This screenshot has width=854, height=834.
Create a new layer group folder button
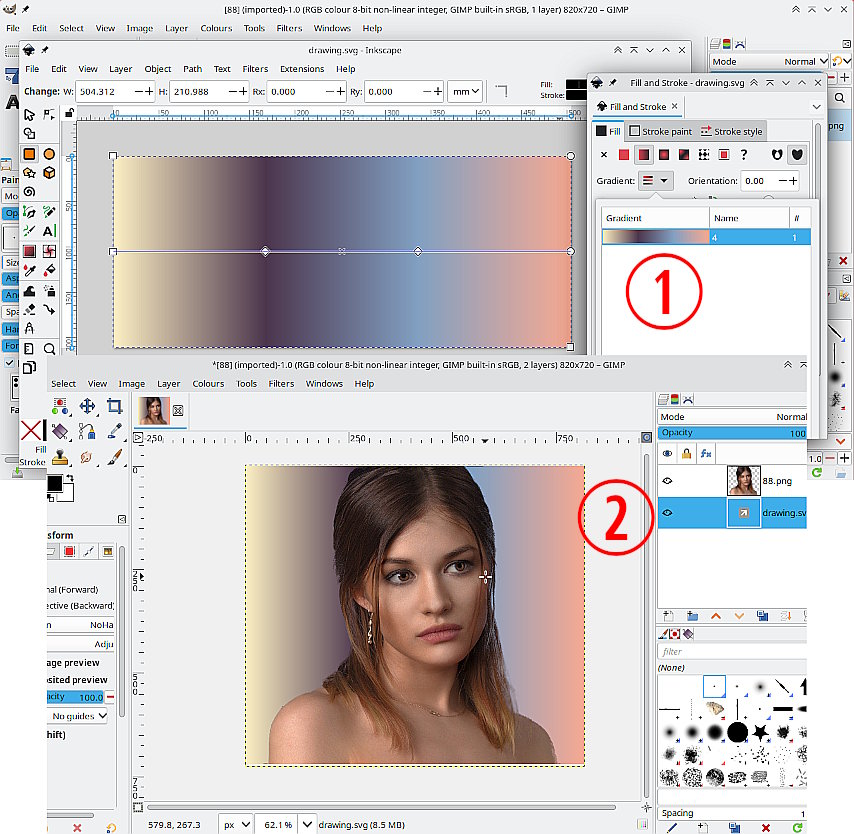point(692,616)
